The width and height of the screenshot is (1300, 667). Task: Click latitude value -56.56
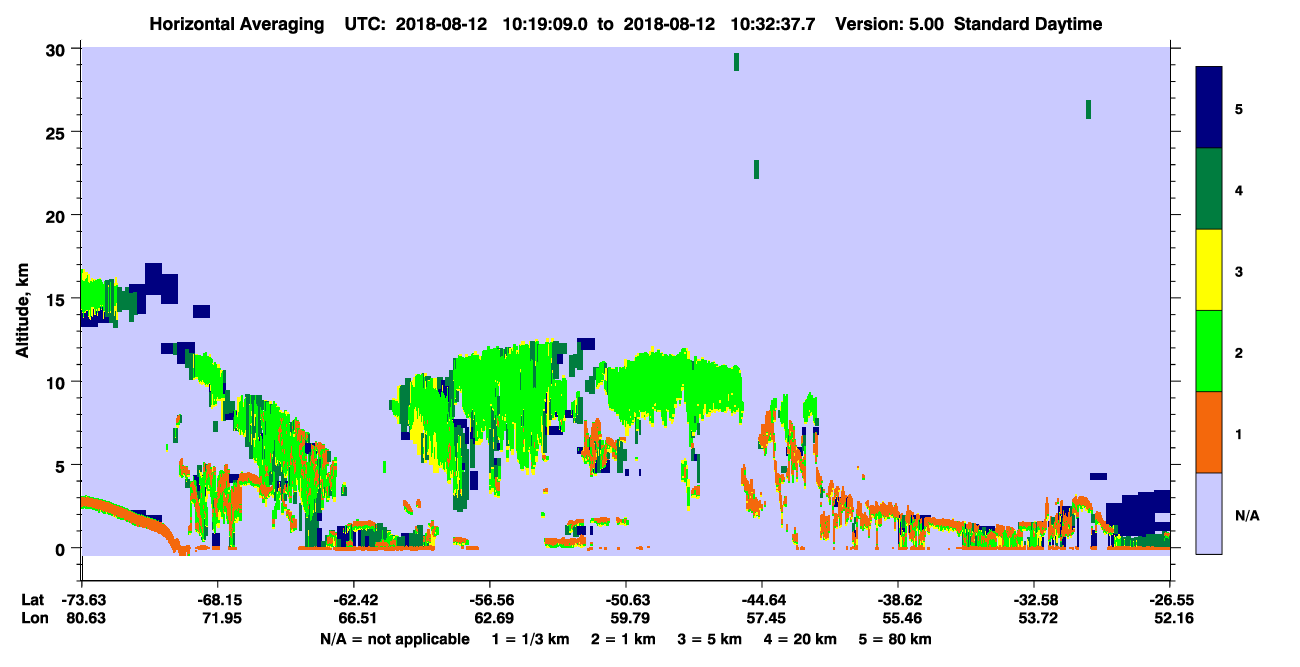click(490, 600)
